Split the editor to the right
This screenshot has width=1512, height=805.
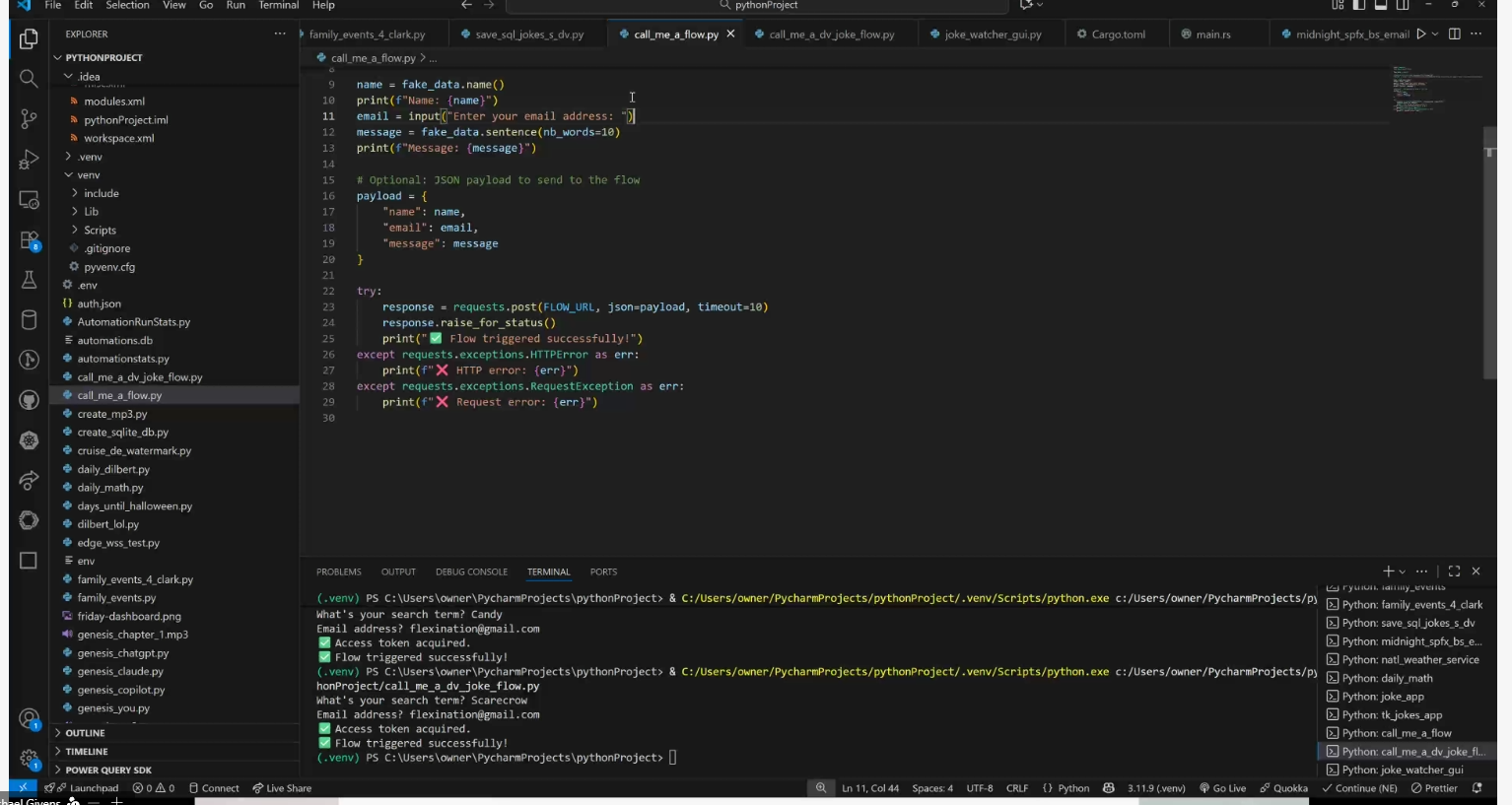pyautogui.click(x=1454, y=34)
